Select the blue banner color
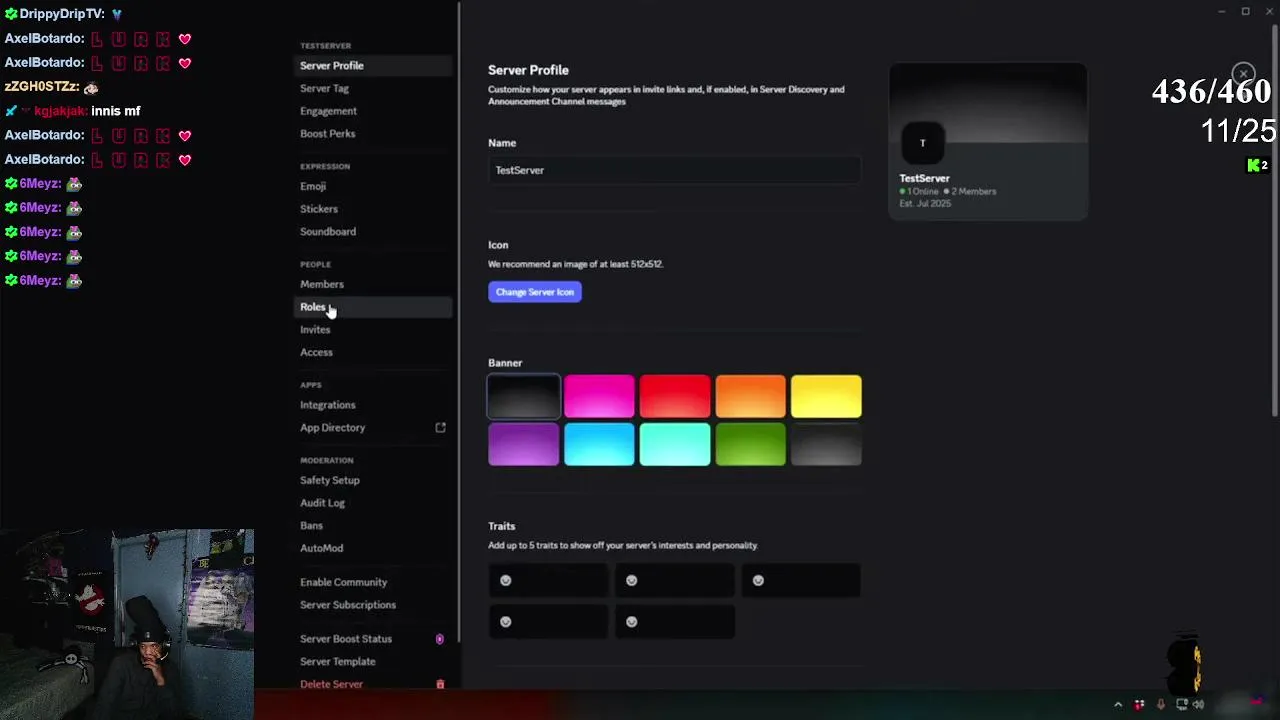 click(599, 444)
